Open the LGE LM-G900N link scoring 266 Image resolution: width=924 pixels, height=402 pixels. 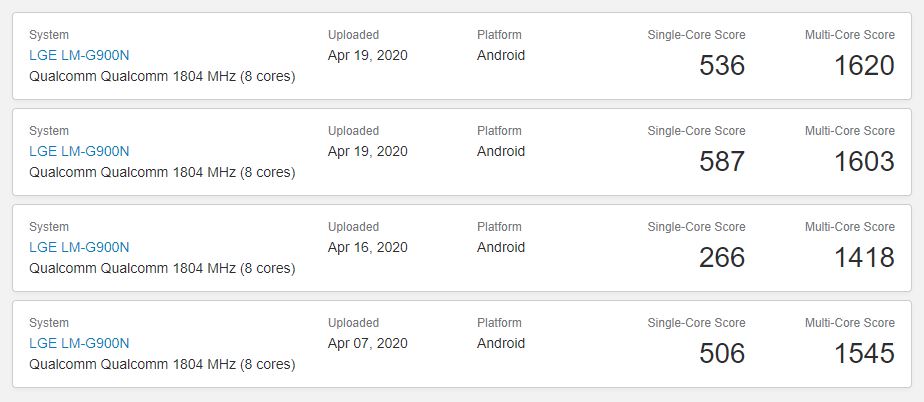click(x=79, y=248)
